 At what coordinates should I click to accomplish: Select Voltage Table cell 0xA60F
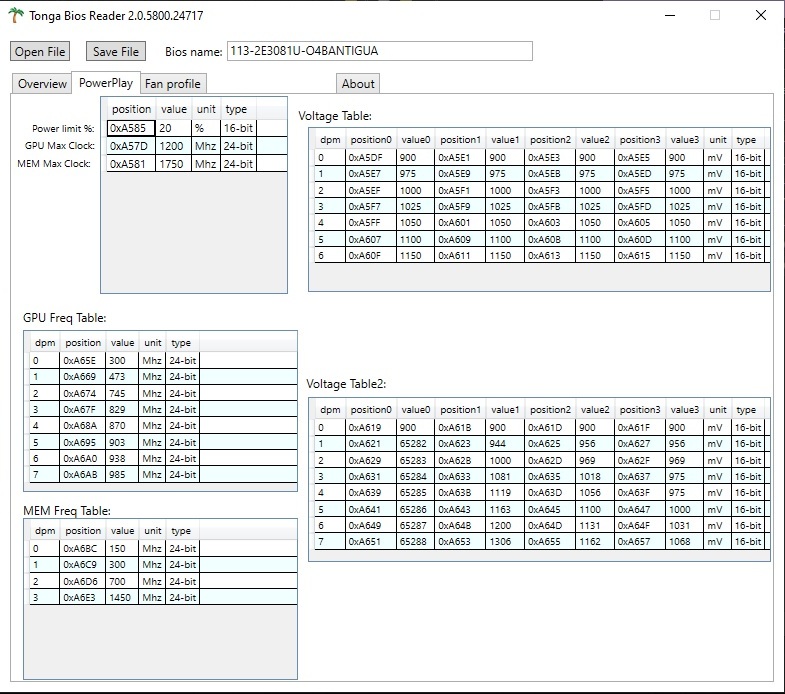371,255
